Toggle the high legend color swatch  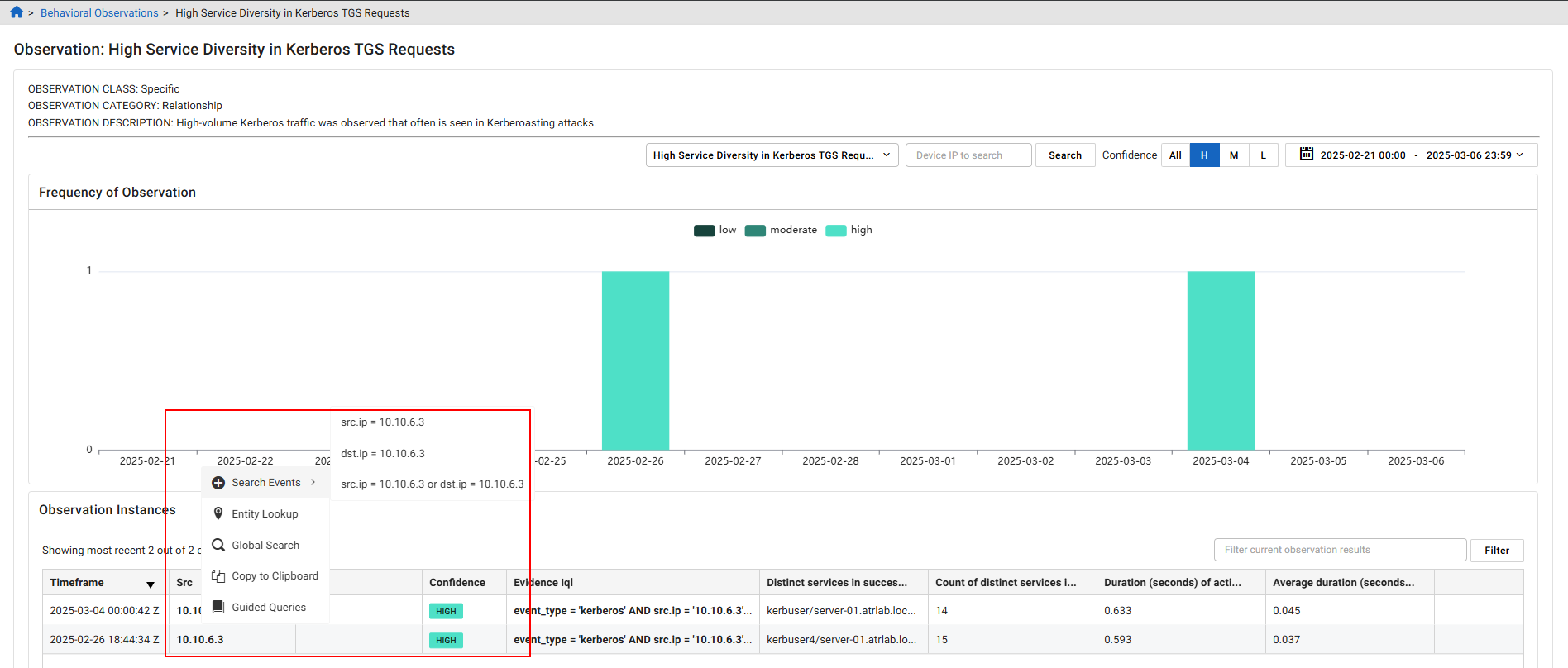click(836, 231)
